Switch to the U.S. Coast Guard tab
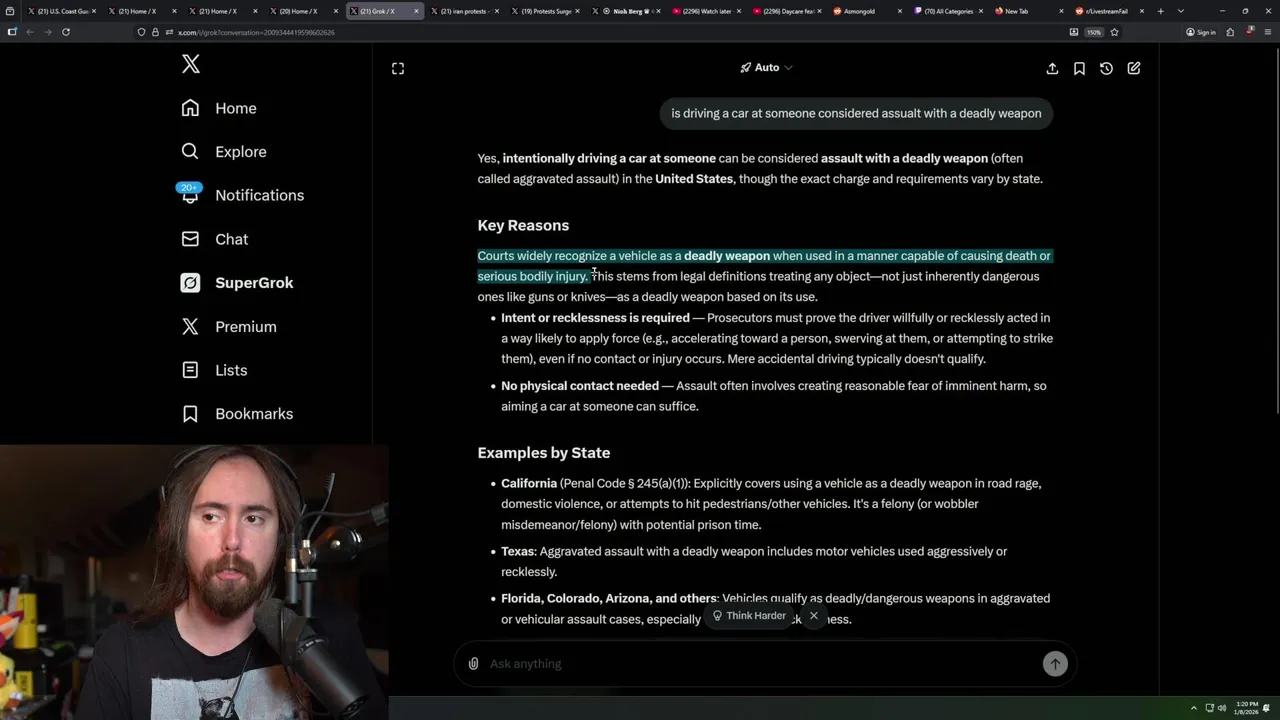The image size is (1280, 720). (62, 11)
